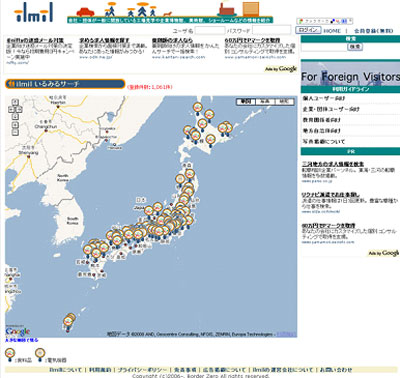Open 企業・団体ユーザー向け guideline

(x=331, y=109)
